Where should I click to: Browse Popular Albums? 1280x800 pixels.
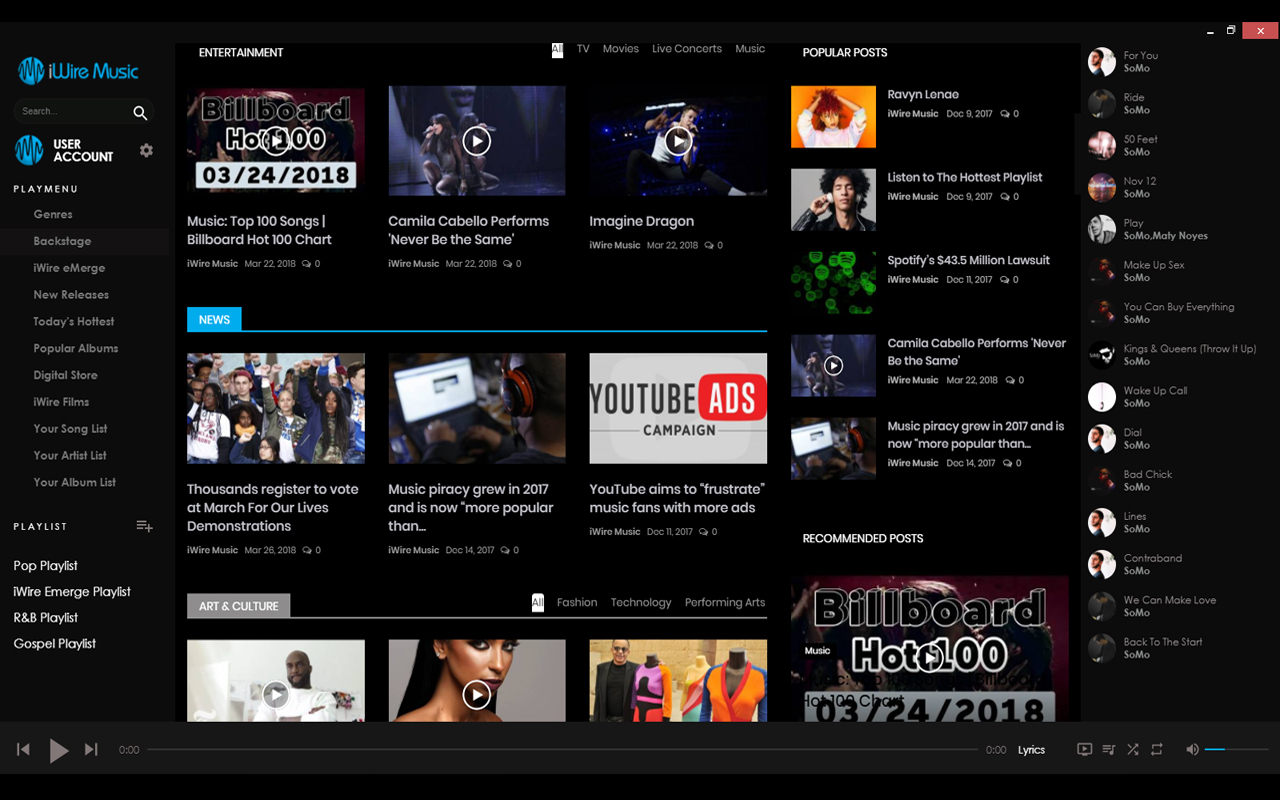(x=76, y=349)
